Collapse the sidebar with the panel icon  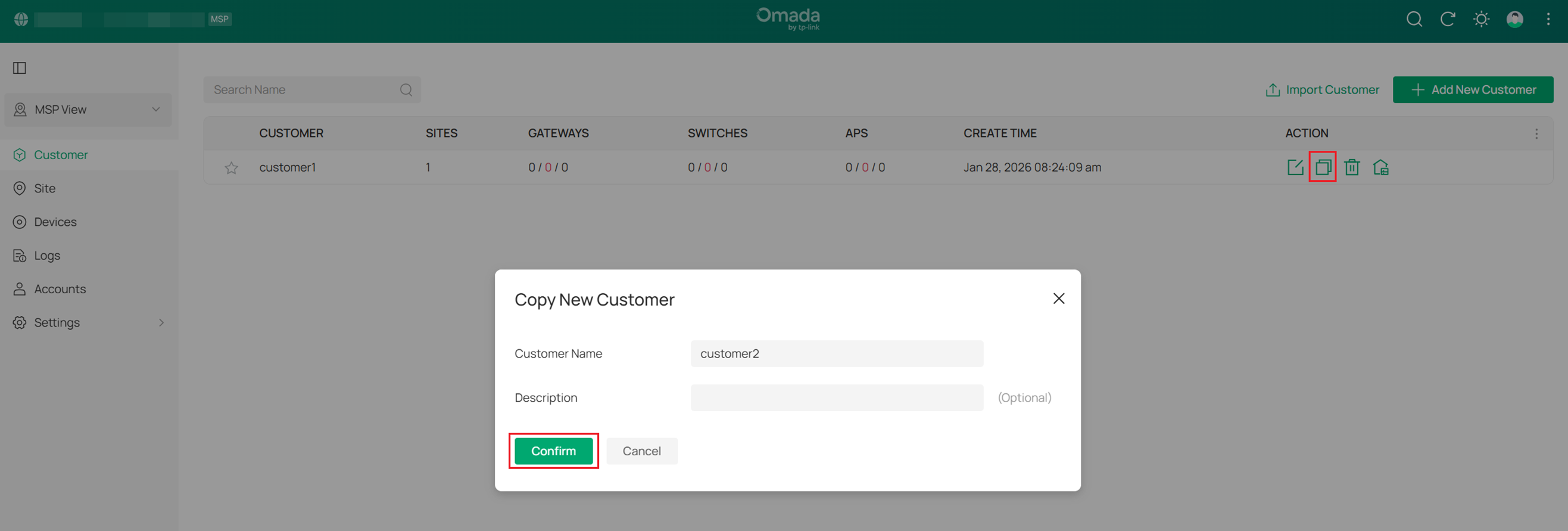tap(20, 67)
